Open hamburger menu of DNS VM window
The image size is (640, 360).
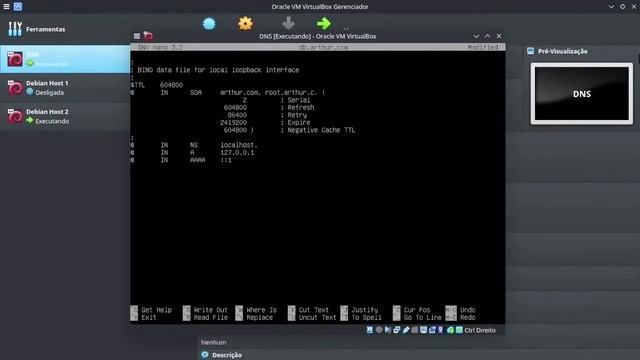tap(137, 36)
